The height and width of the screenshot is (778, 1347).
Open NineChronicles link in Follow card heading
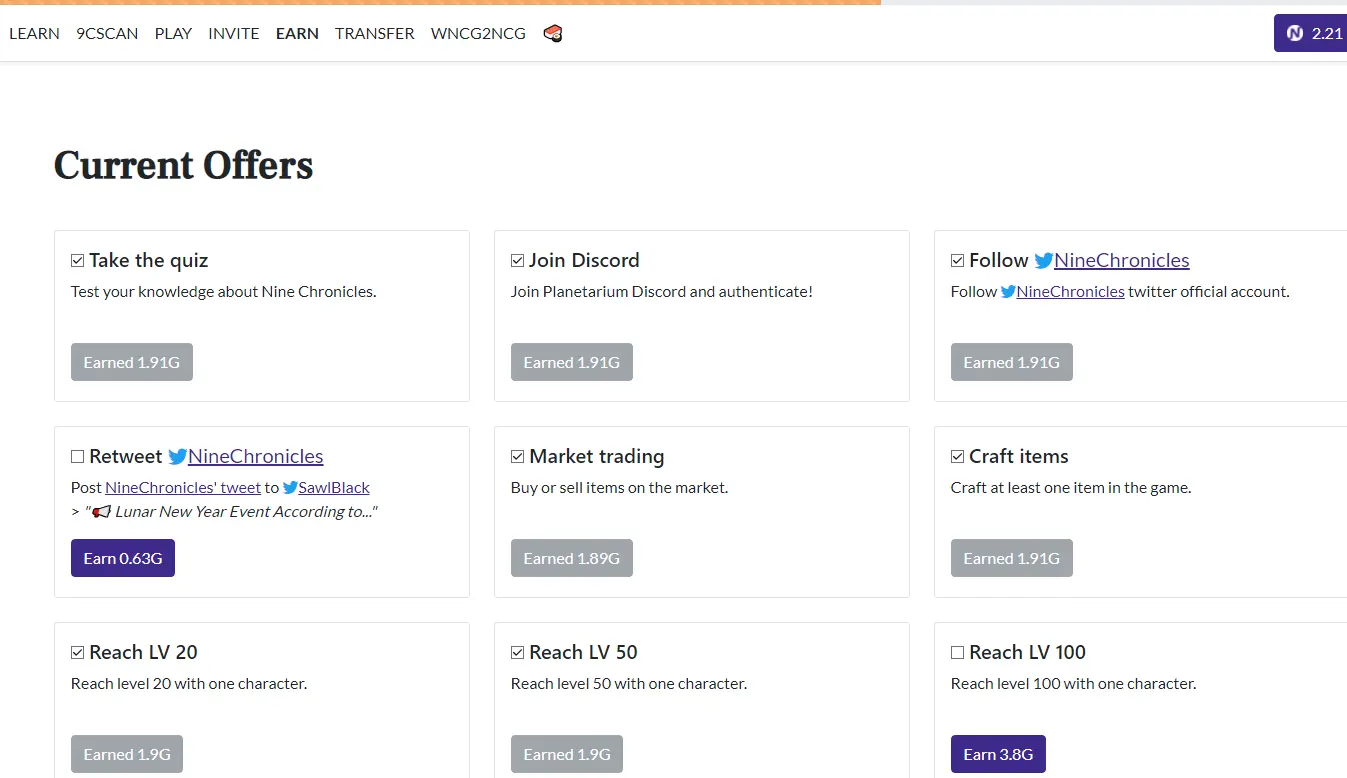click(x=1122, y=261)
